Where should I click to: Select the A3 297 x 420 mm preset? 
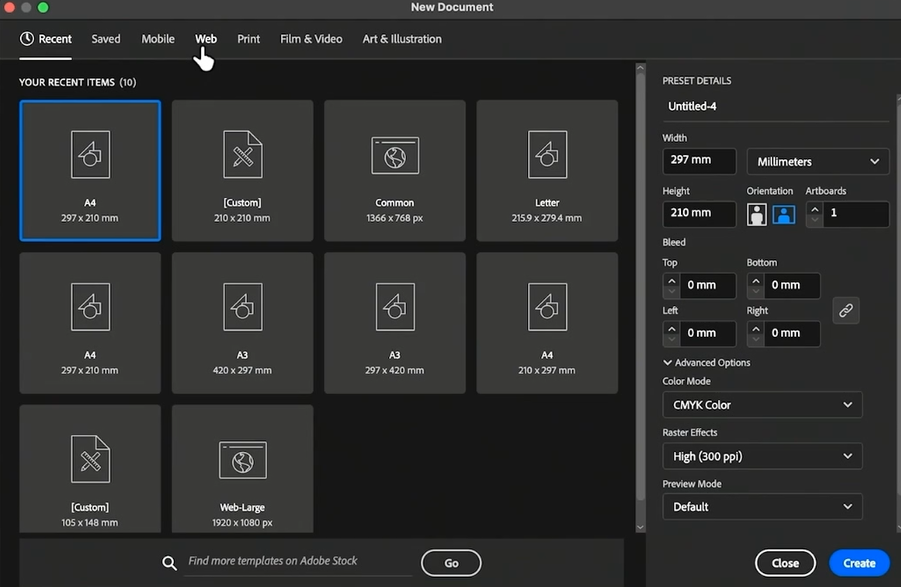click(395, 323)
